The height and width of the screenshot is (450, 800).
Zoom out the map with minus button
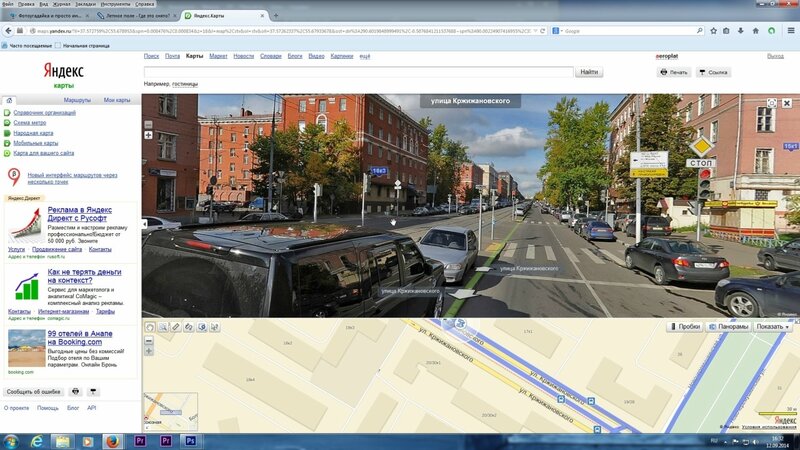[149, 340]
